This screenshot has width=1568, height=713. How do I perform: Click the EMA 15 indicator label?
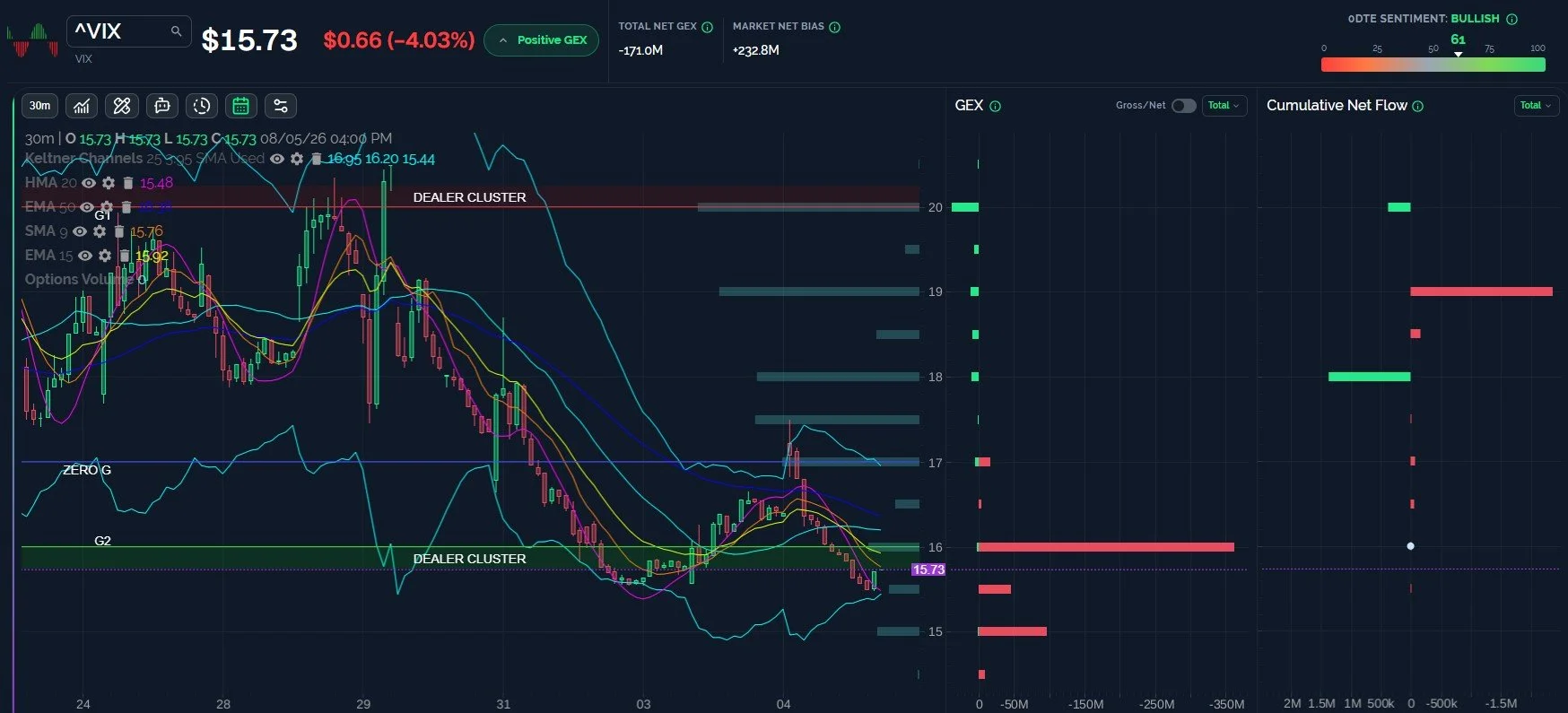coord(48,256)
